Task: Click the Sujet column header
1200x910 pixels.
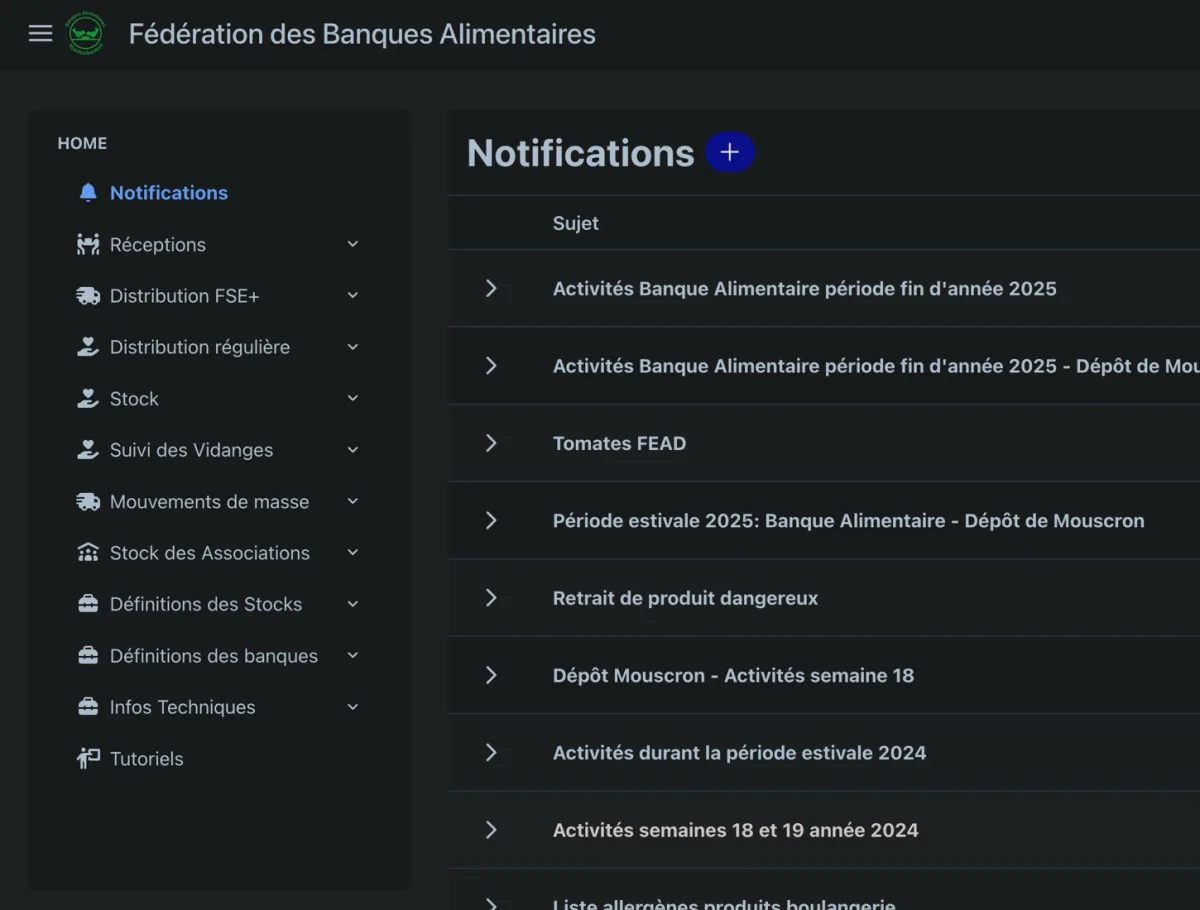Action: coord(576,223)
